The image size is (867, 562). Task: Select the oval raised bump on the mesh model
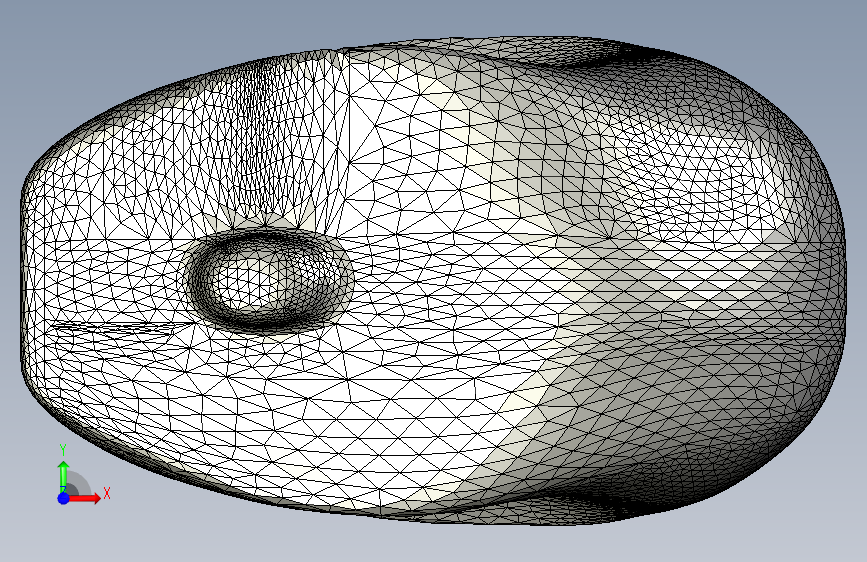point(269,280)
